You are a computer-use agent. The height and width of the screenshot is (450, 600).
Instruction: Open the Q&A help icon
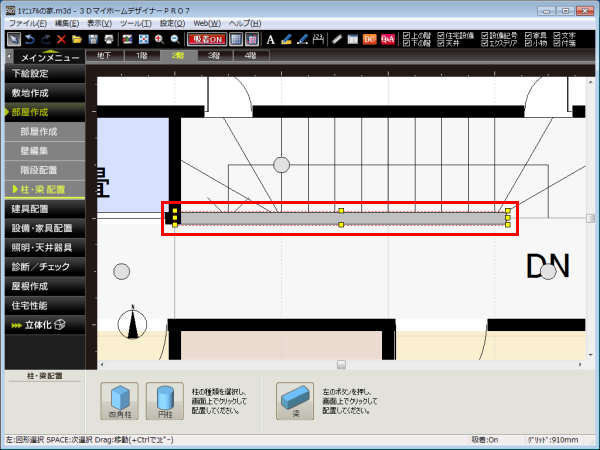coord(386,39)
